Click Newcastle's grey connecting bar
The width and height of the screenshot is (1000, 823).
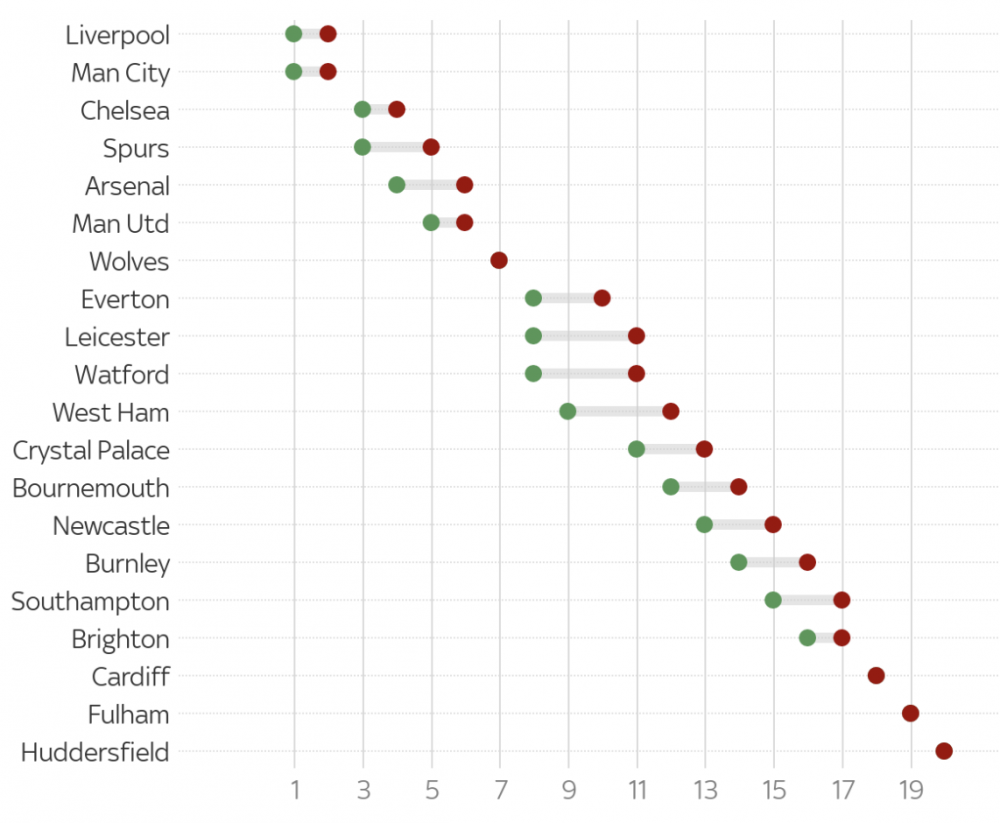click(x=738, y=525)
